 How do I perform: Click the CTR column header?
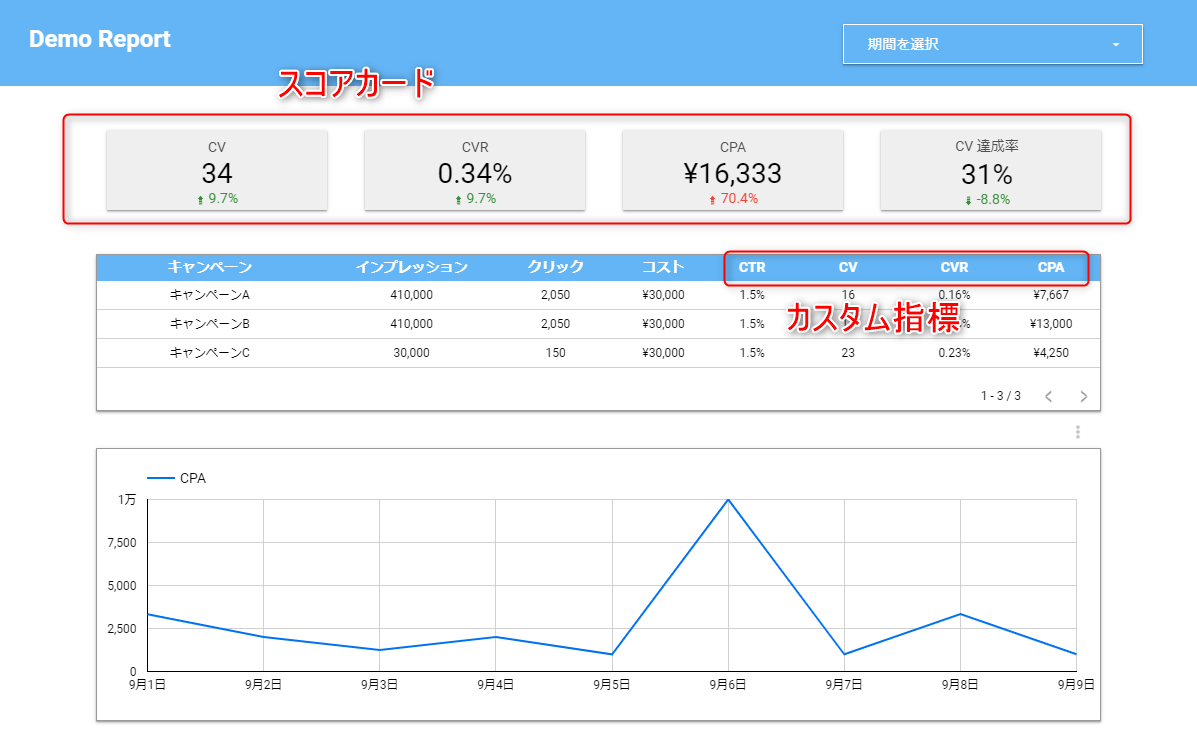coord(752,267)
